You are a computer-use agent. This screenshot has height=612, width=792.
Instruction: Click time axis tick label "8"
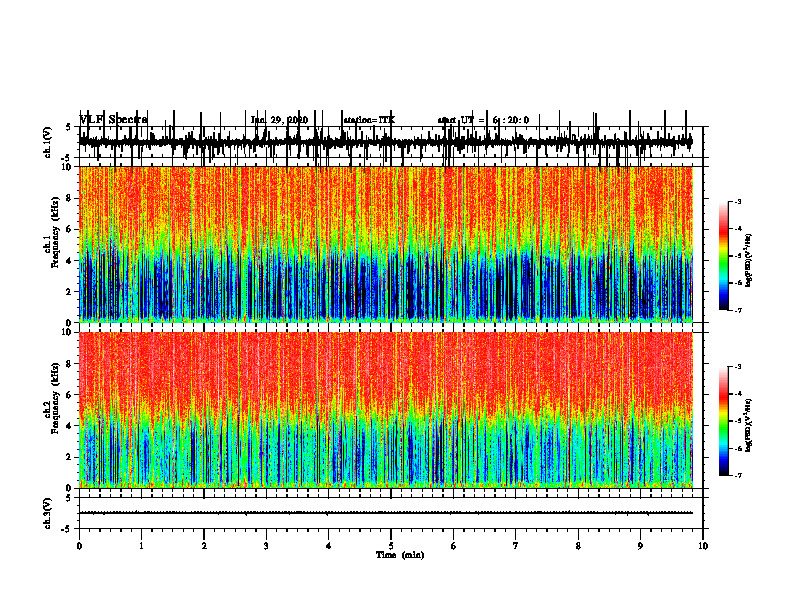click(578, 546)
